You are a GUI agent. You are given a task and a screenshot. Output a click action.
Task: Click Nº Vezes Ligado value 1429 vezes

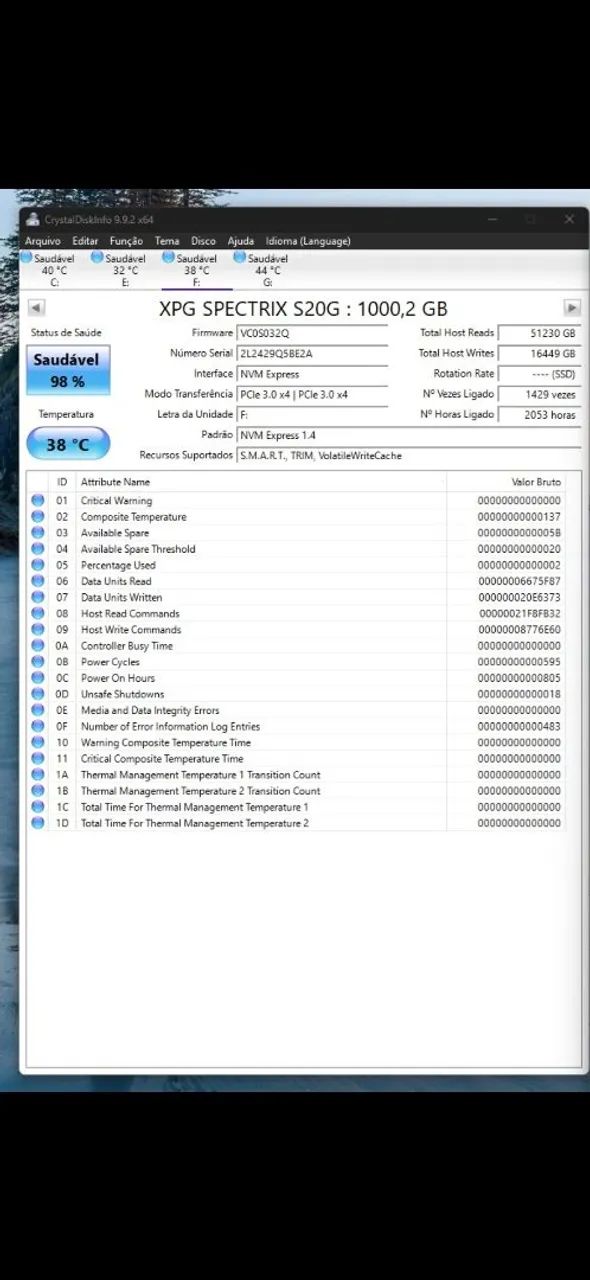click(x=539, y=394)
